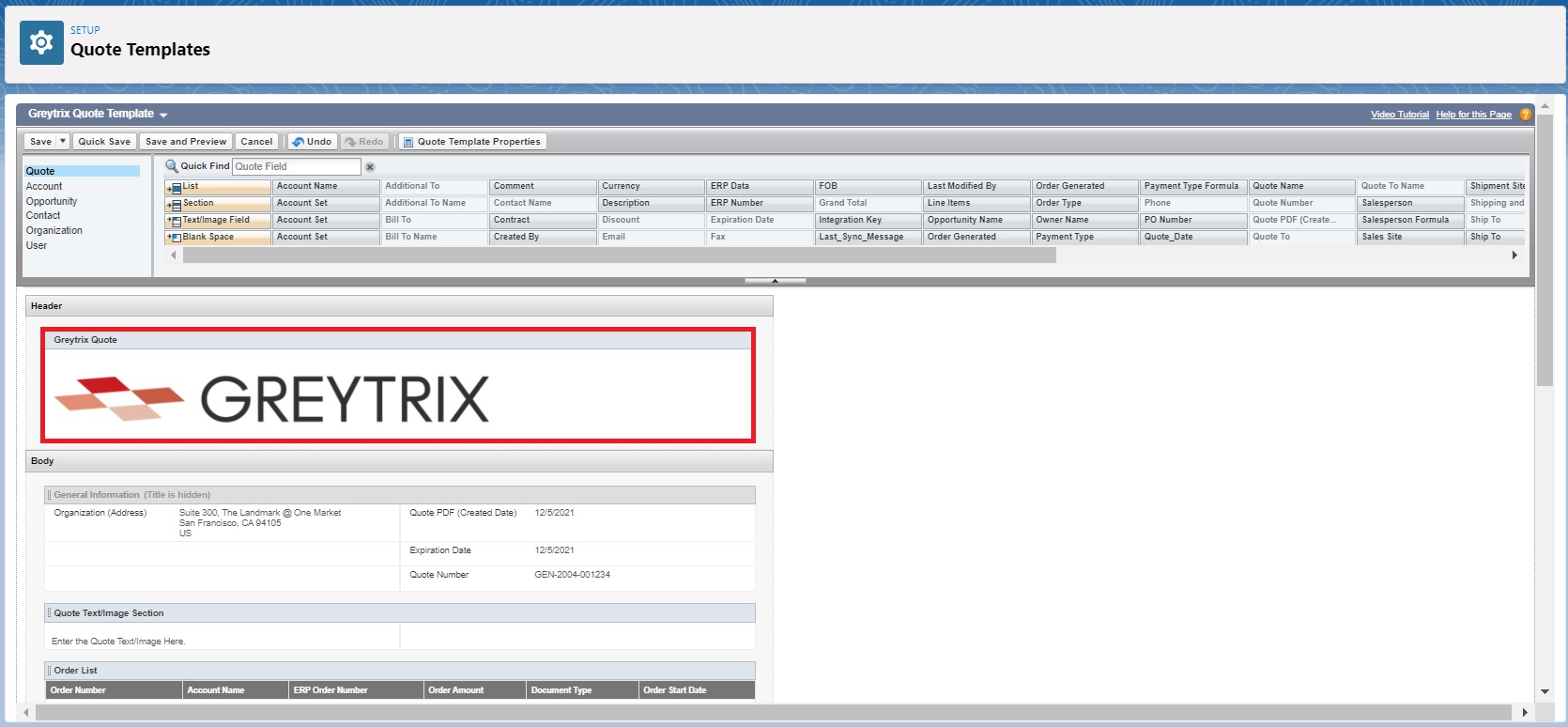Image resolution: width=1568 pixels, height=727 pixels.
Task: Select the List palette element
Action: (218, 187)
